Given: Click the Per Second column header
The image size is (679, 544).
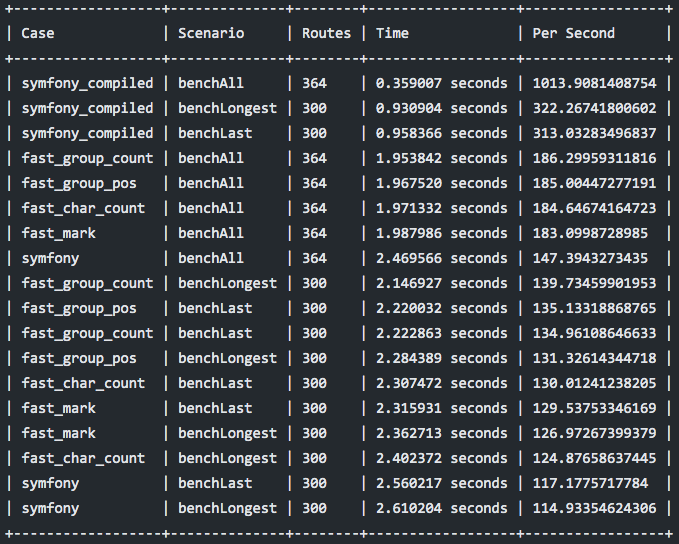Looking at the screenshot, I should tap(574, 33).
